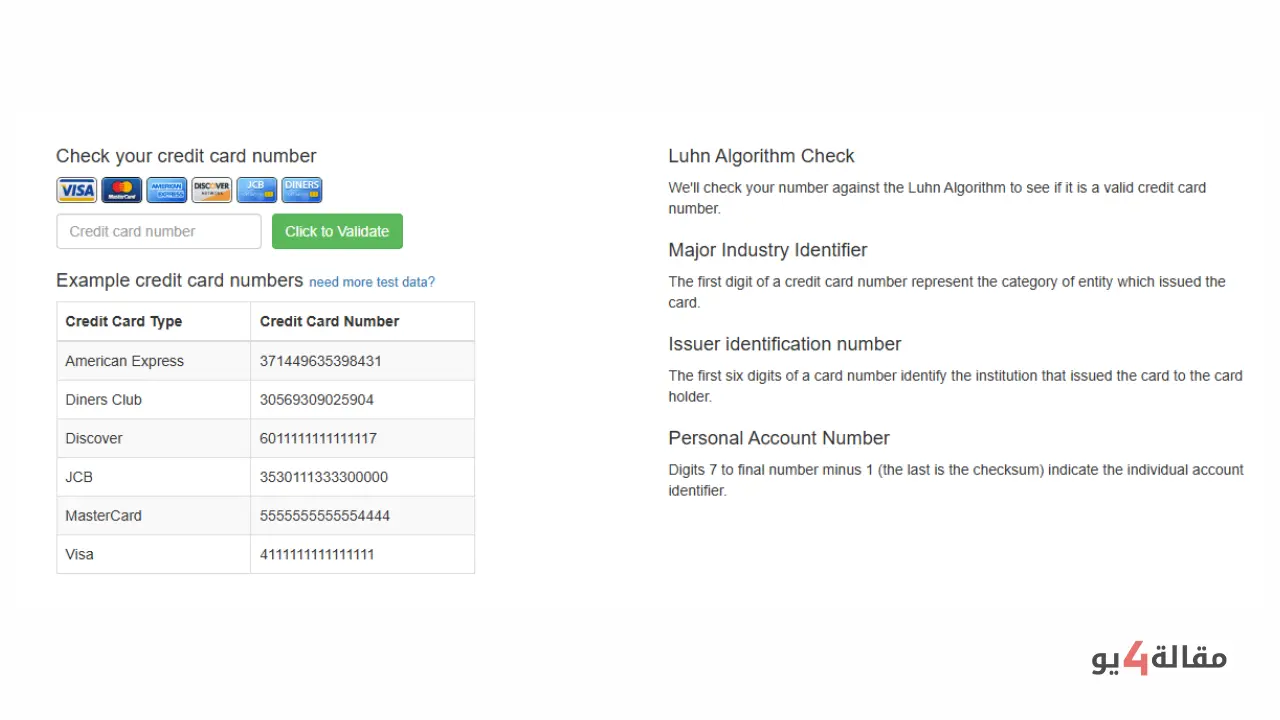The image size is (1280, 720).
Task: Click the Visa number 4111111111111111
Action: point(316,554)
